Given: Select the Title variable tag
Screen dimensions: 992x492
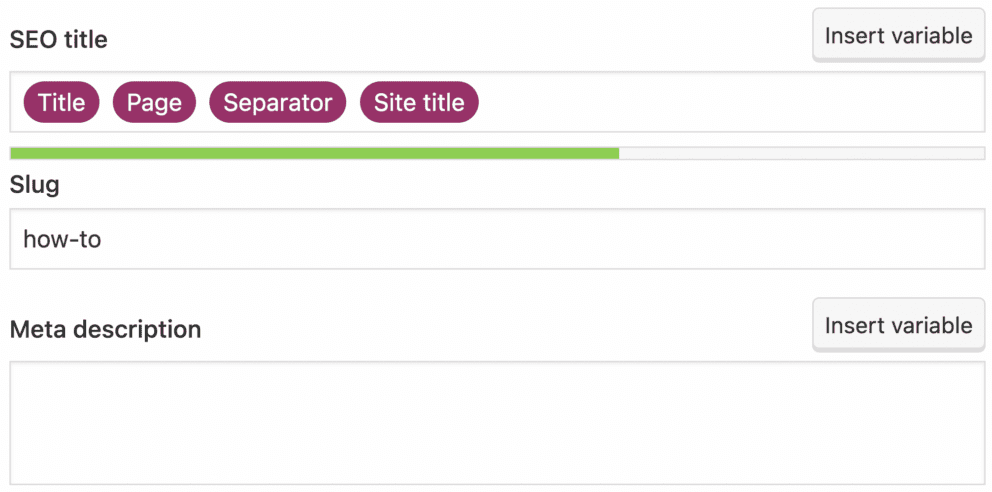Looking at the screenshot, I should (61, 102).
